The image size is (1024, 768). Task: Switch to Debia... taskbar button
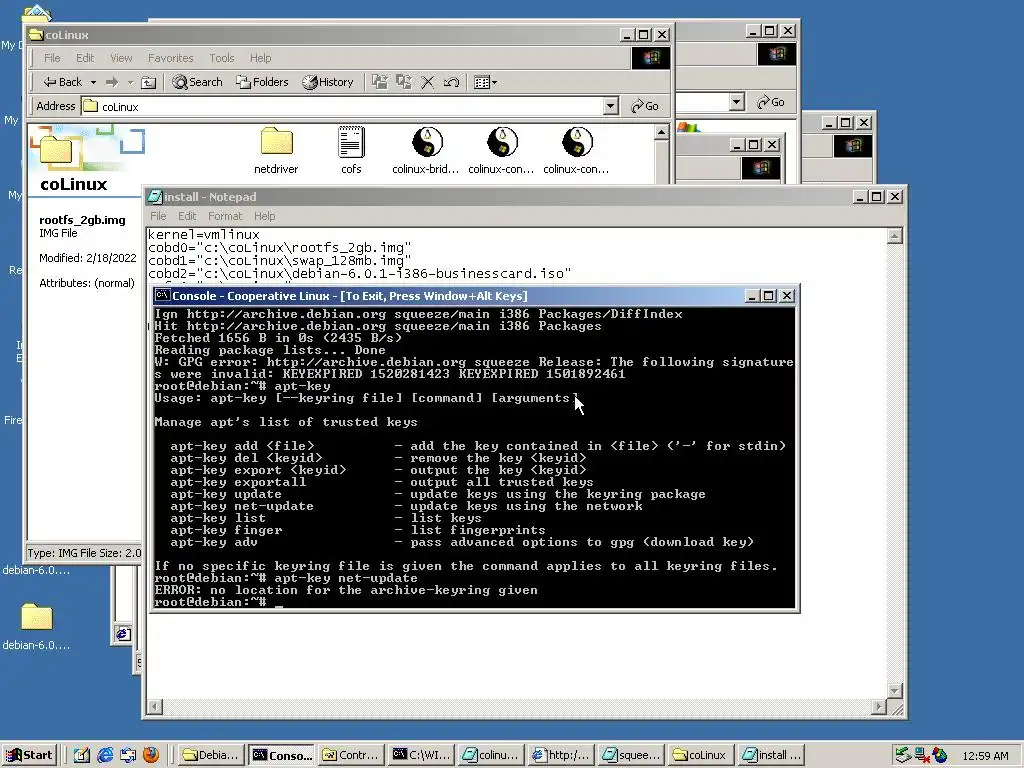coord(210,755)
